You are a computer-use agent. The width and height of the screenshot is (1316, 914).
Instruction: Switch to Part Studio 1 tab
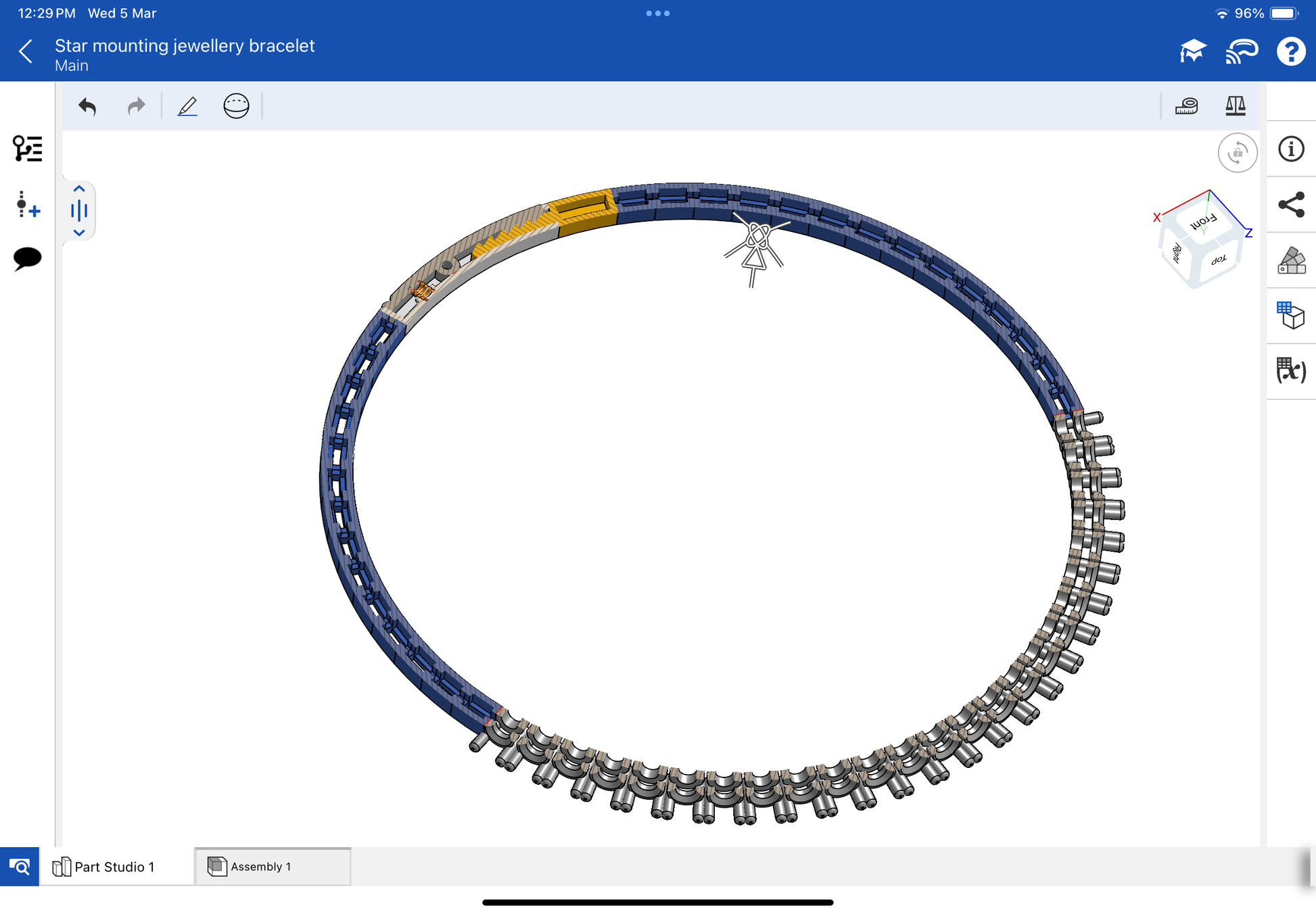[115, 867]
